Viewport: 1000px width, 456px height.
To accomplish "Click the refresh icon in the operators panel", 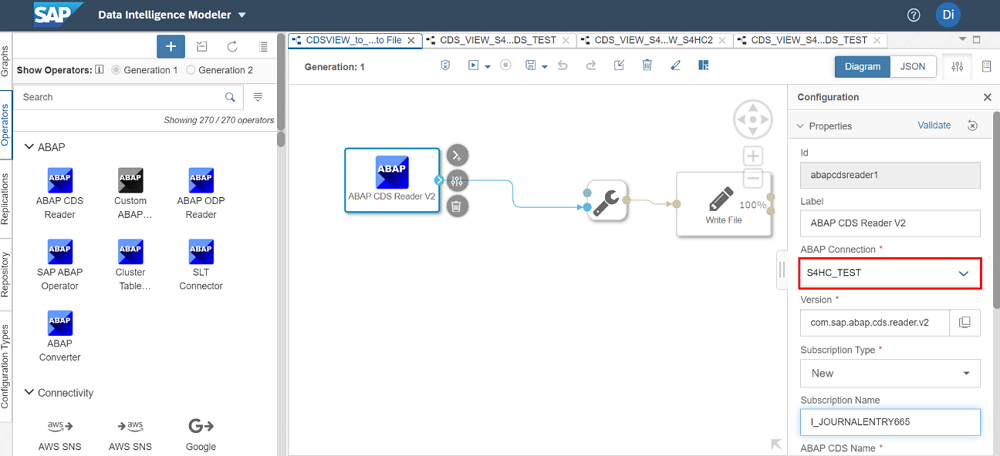I will click(x=232, y=47).
